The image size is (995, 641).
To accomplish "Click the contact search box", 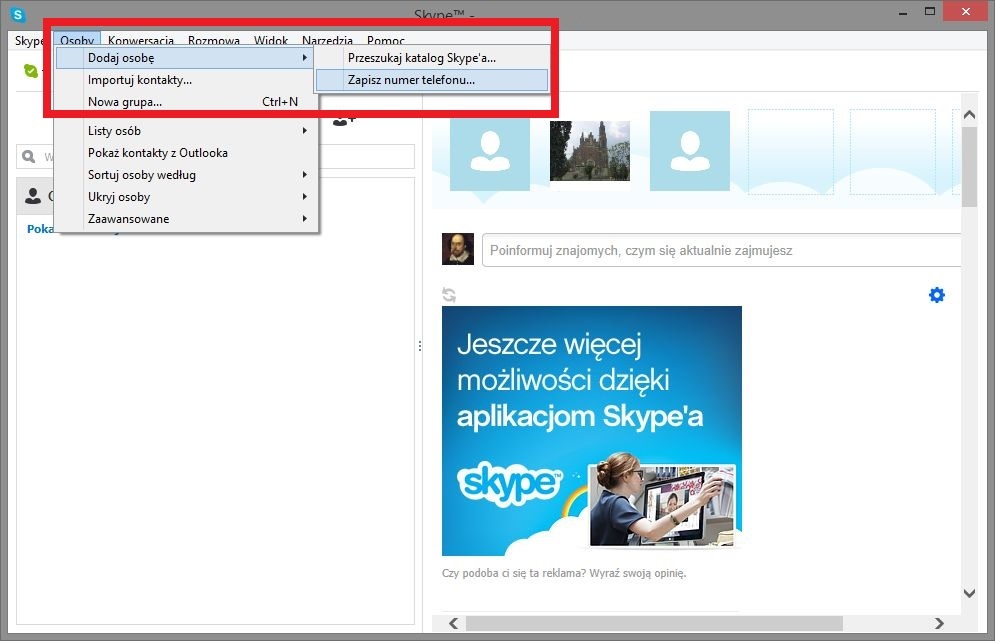I will (215, 156).
